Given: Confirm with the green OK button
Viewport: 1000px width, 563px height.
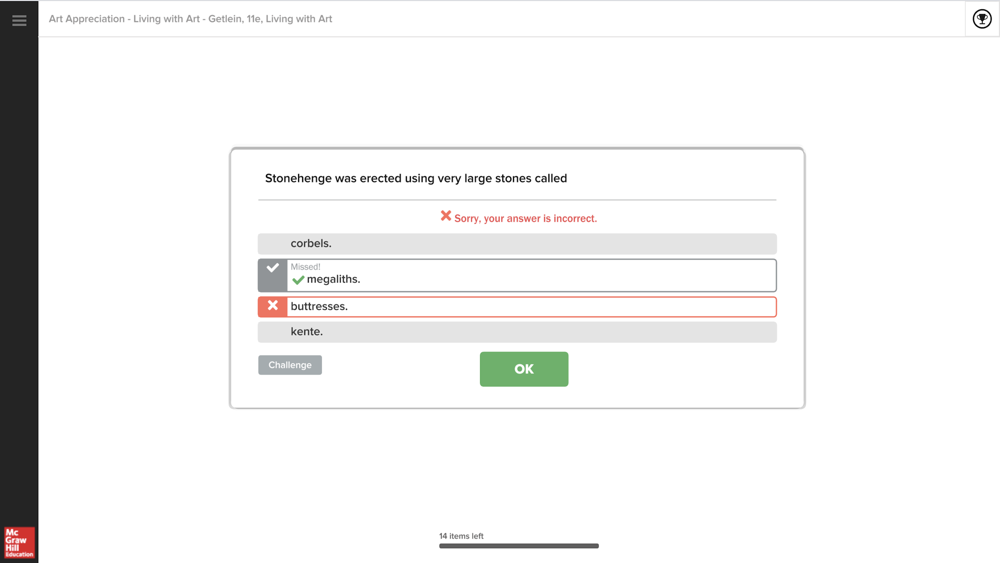Looking at the screenshot, I should [524, 369].
